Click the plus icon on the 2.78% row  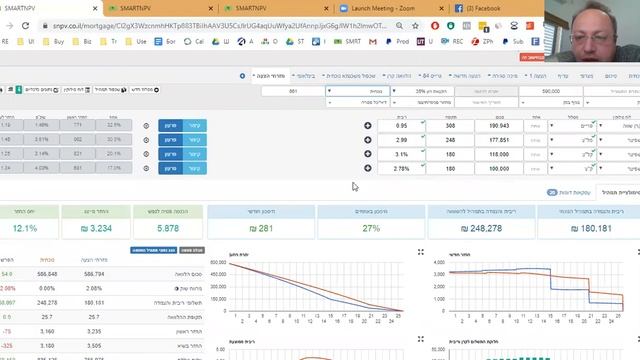click(368, 168)
